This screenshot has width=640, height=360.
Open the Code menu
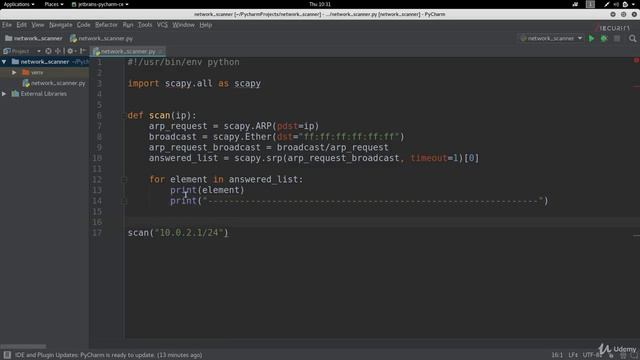[83, 25]
